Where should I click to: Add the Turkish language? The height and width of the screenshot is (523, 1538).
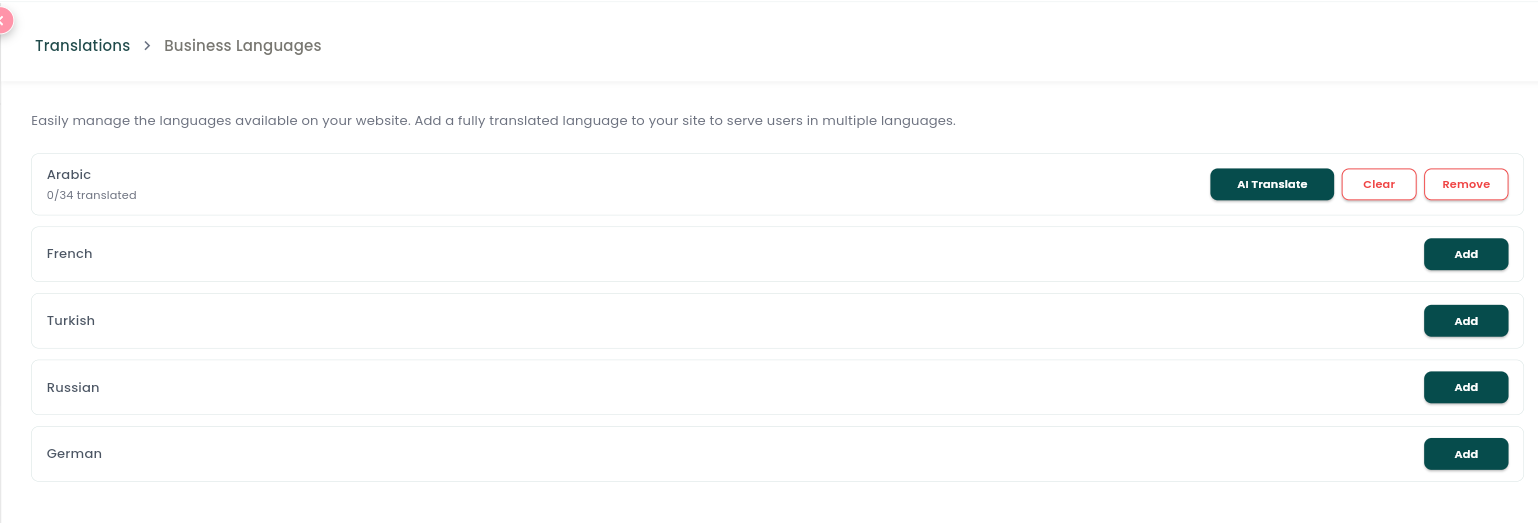coord(1466,321)
